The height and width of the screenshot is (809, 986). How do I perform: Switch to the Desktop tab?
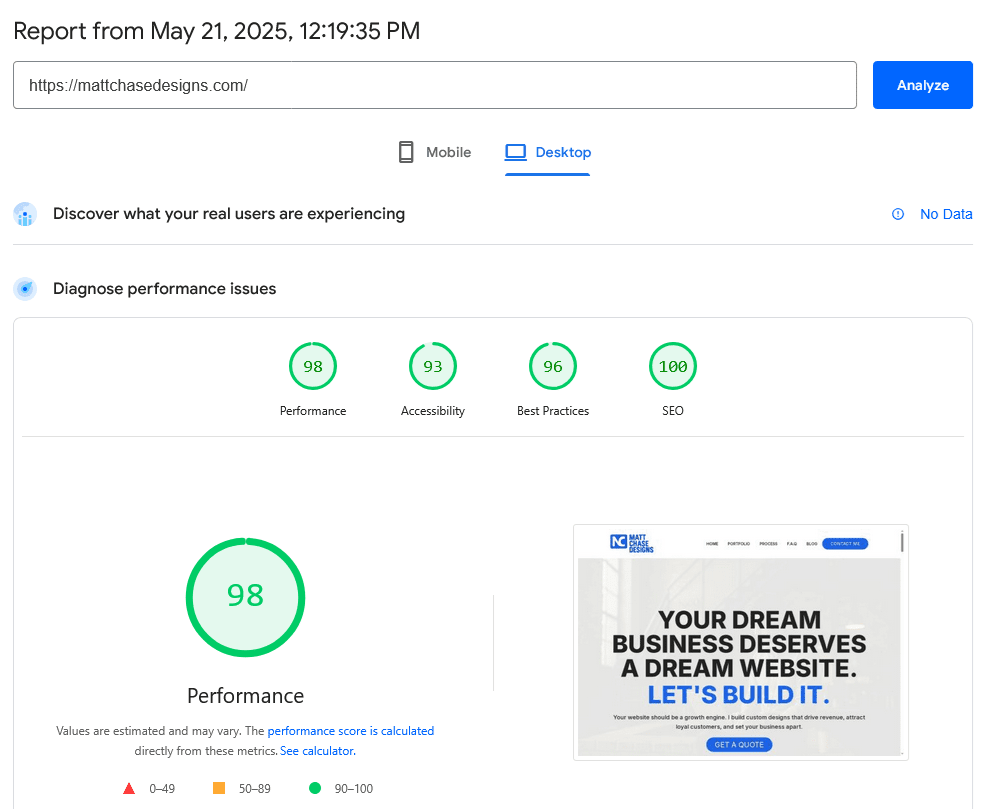[548, 152]
